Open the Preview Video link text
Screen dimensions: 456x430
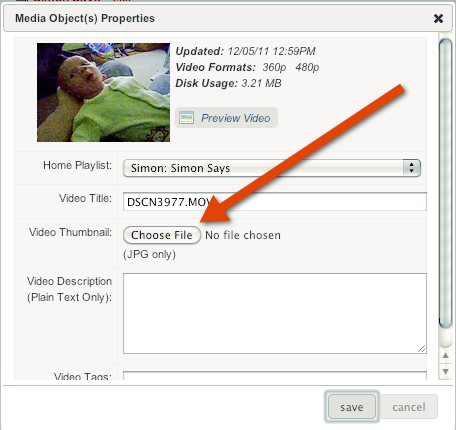coord(236,118)
